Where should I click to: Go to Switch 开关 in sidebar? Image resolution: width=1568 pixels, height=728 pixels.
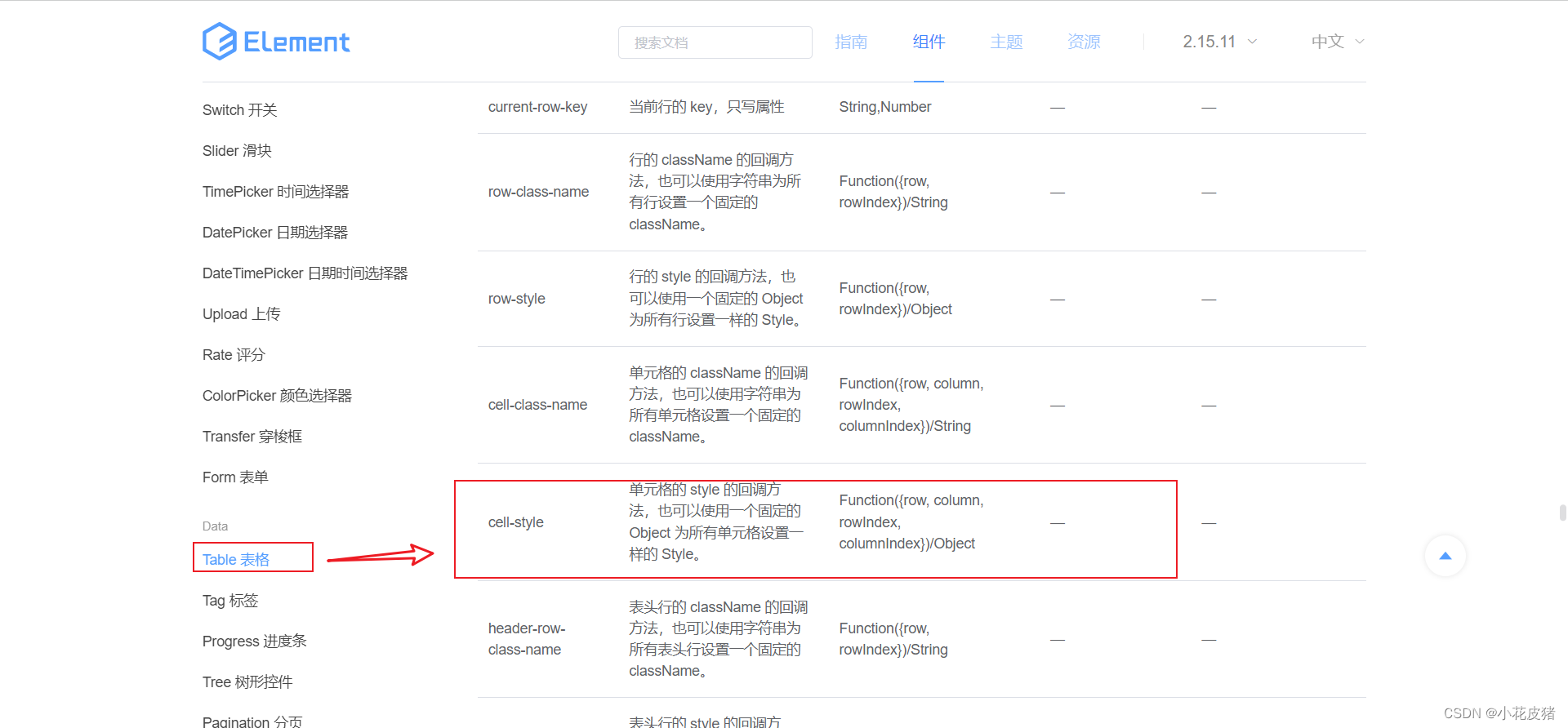240,110
